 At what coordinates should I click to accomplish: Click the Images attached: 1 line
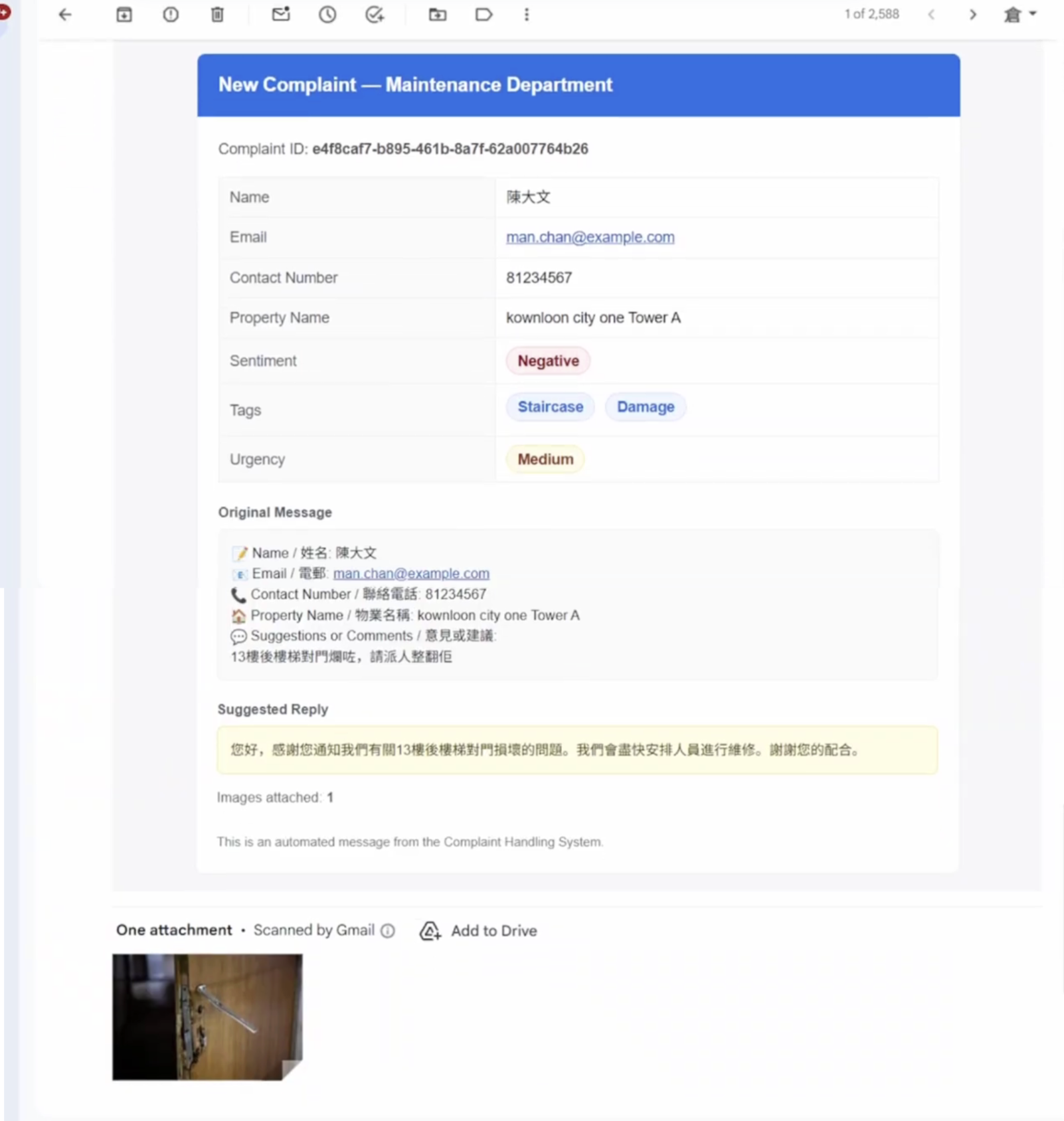click(275, 797)
